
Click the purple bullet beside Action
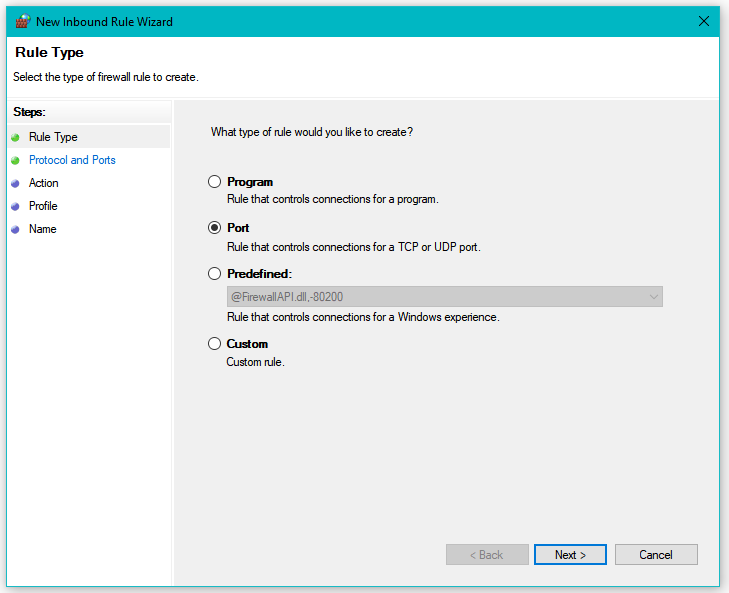(x=15, y=184)
